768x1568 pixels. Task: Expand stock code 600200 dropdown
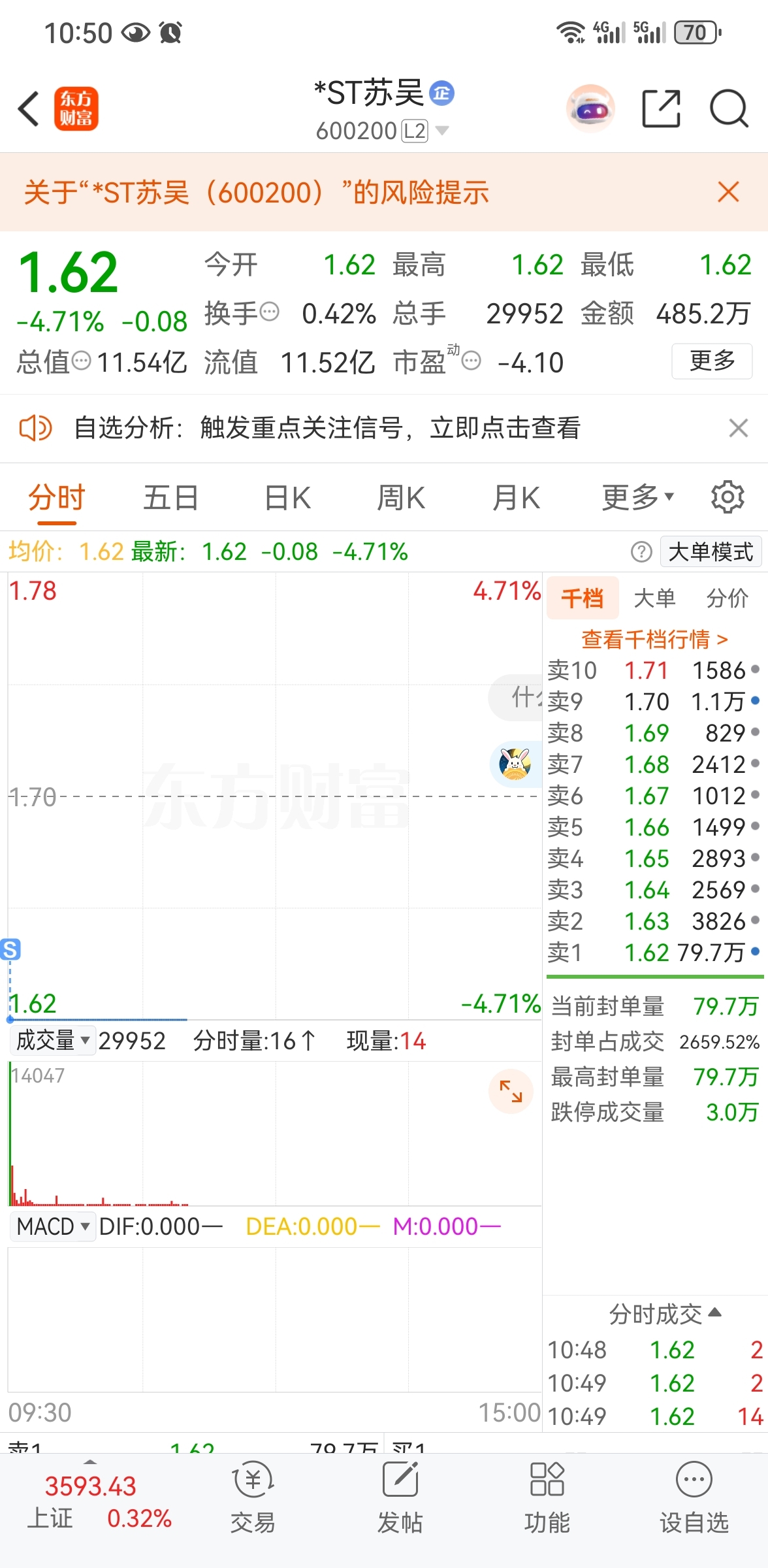[x=442, y=131]
